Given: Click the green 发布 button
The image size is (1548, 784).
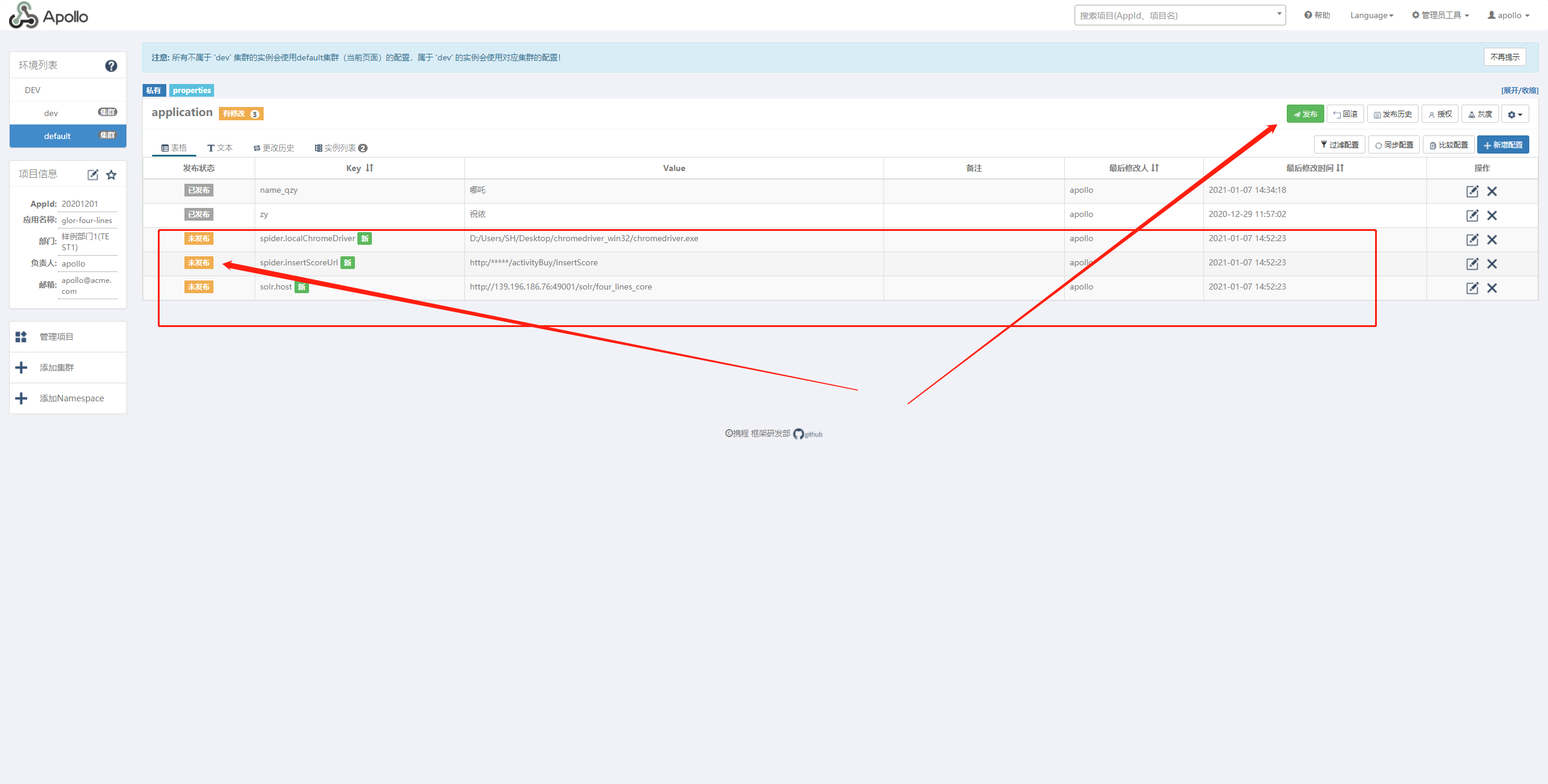Looking at the screenshot, I should pyautogui.click(x=1305, y=114).
